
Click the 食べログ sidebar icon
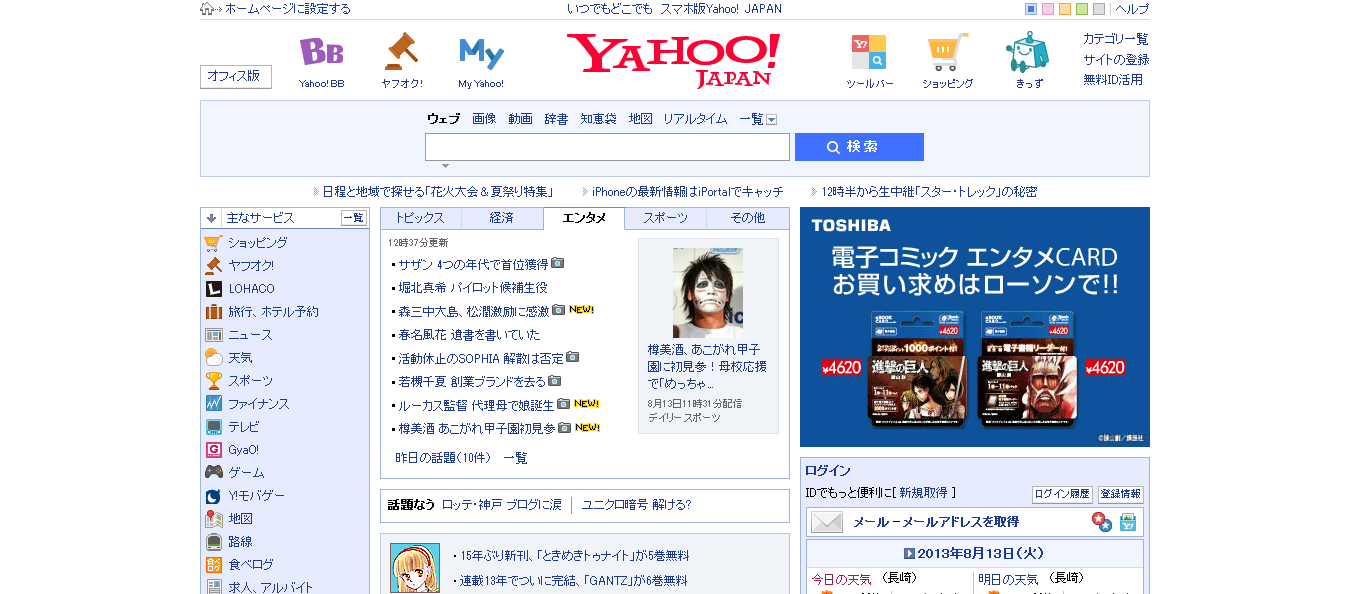click(x=213, y=564)
